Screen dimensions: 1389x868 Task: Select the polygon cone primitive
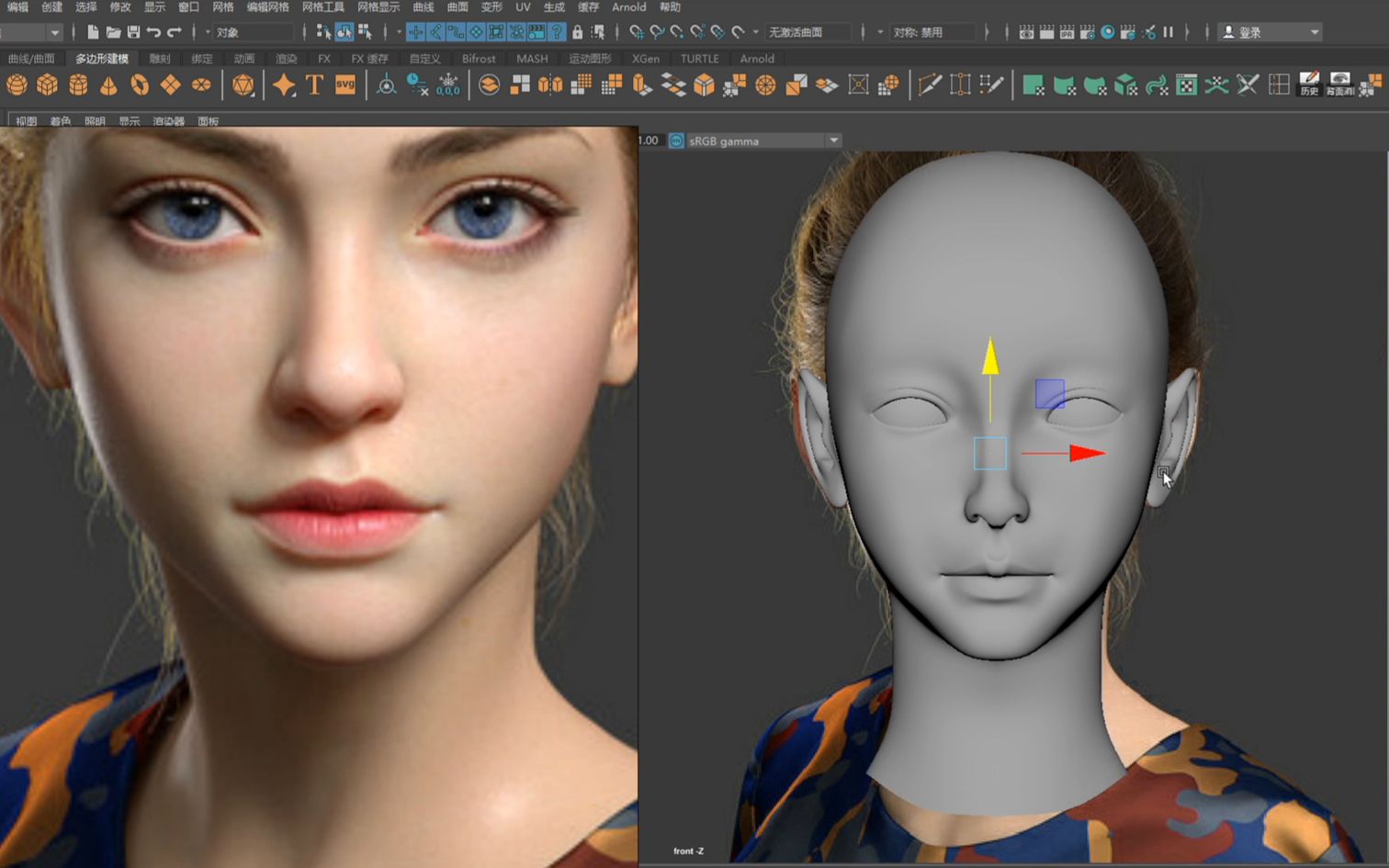tap(108, 85)
